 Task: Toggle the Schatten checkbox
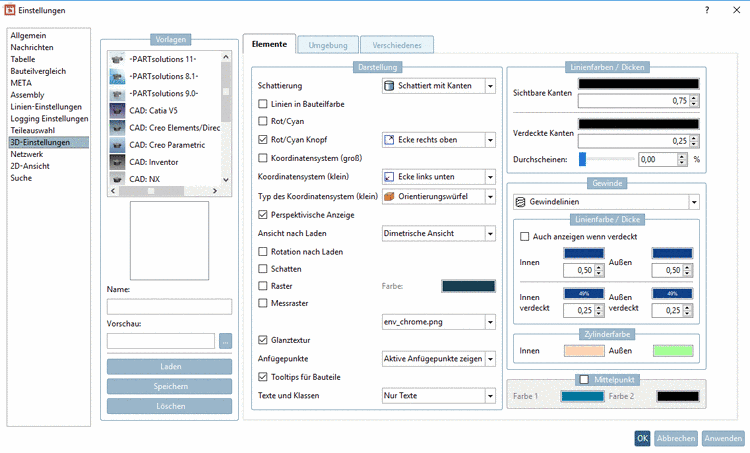point(263,269)
